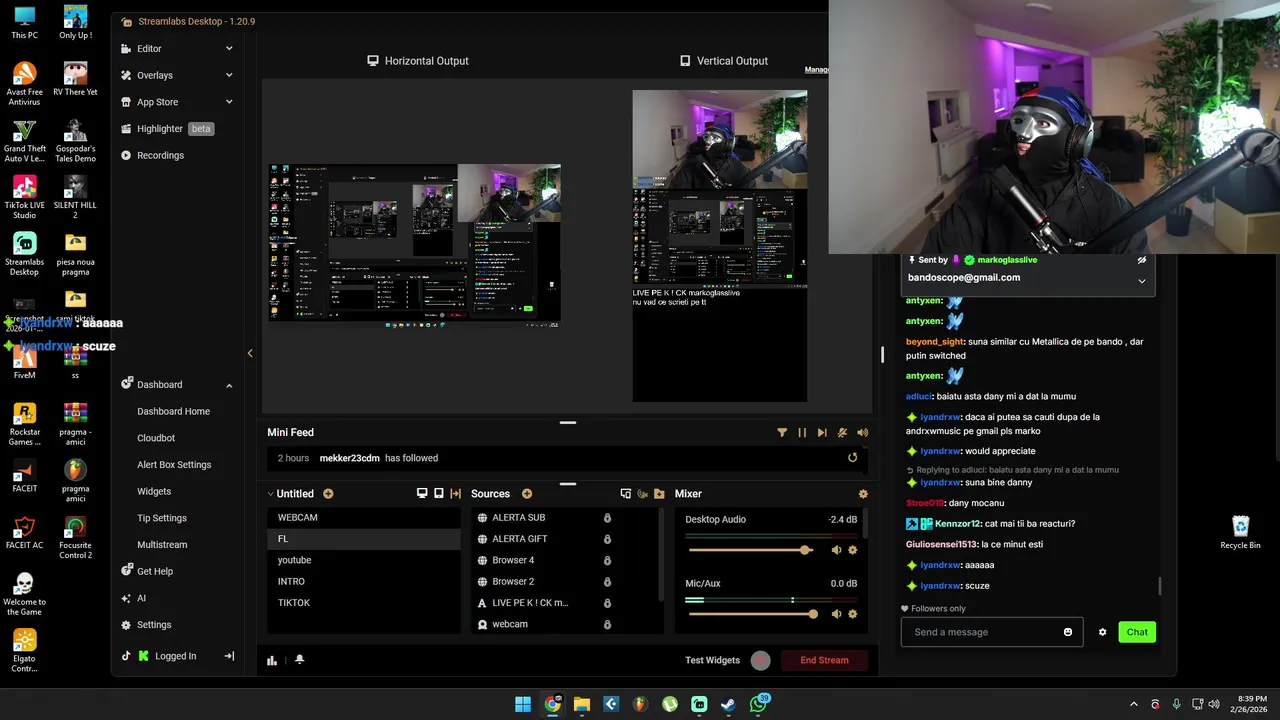Open Mixer settings gear icon
Screen dimensions: 1280x720
tap(863, 494)
